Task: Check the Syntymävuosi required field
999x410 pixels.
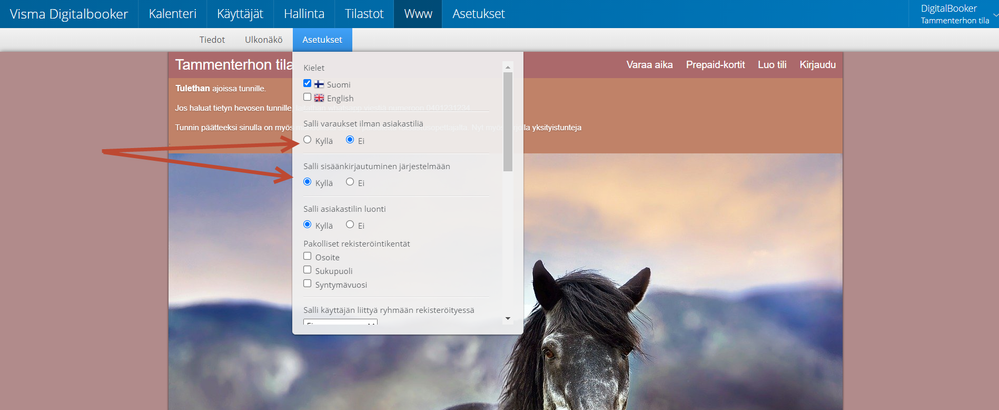Action: [308, 284]
